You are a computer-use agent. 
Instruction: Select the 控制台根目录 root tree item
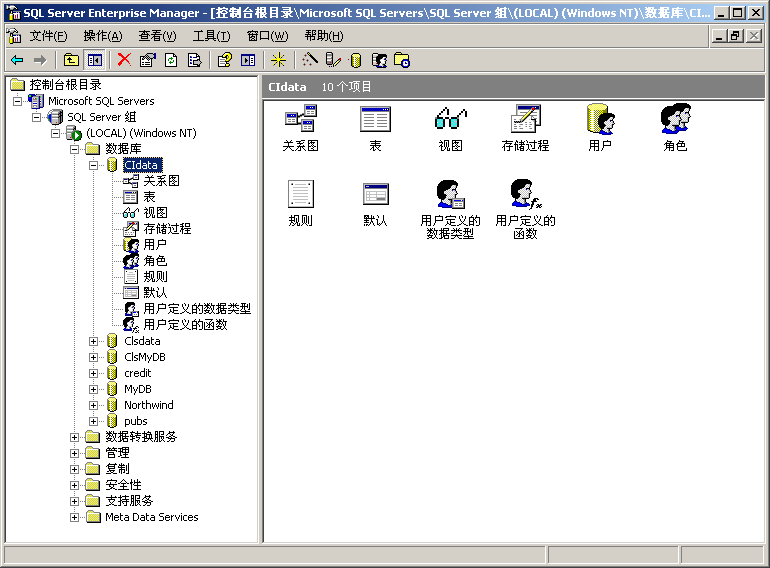[65, 85]
